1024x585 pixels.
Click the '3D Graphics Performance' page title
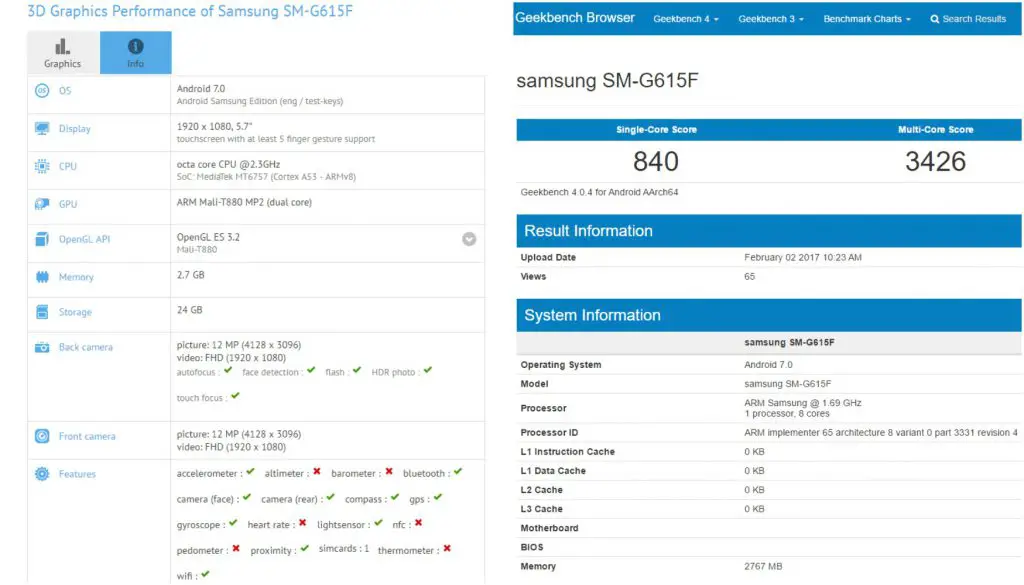190,11
